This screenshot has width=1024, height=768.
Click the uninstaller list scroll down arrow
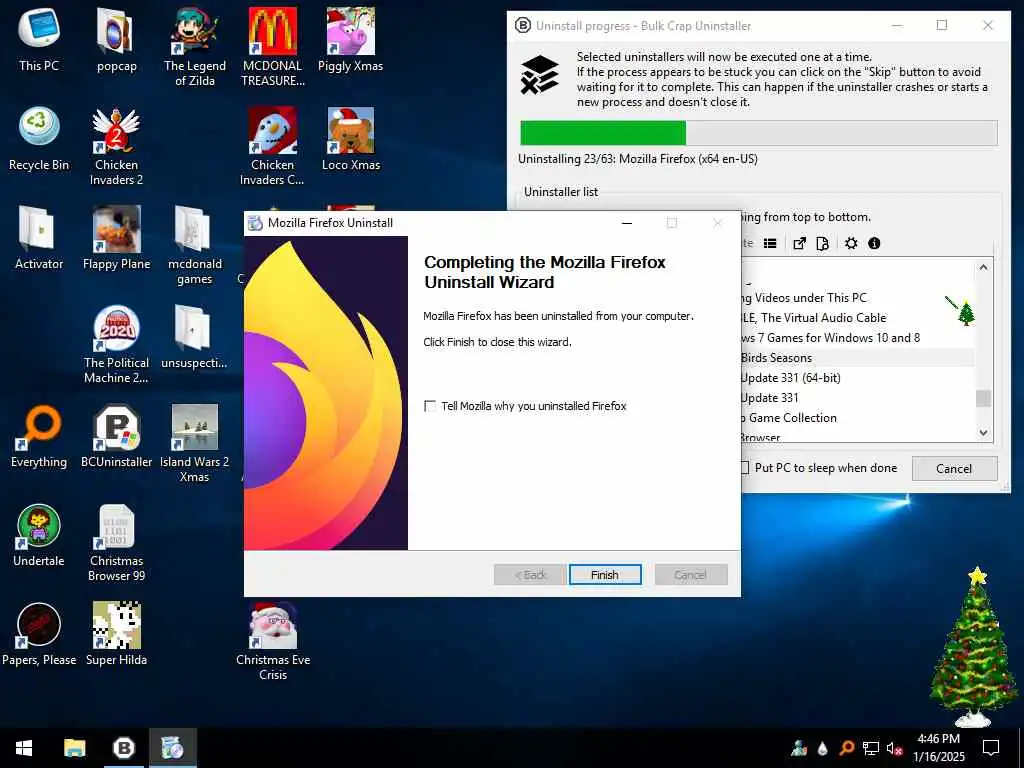coord(983,432)
